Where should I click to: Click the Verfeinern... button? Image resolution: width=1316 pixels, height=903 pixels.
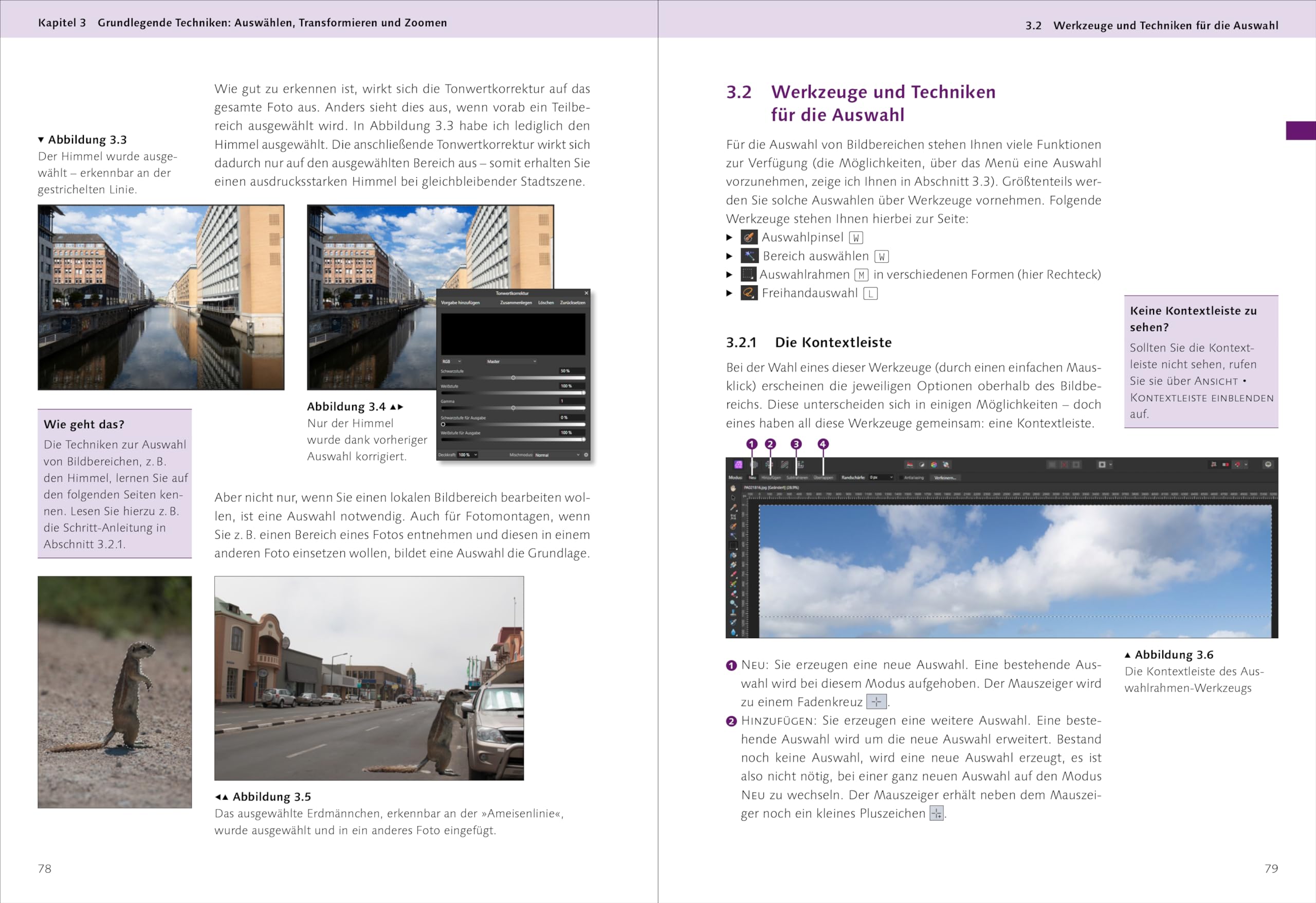pos(946,478)
